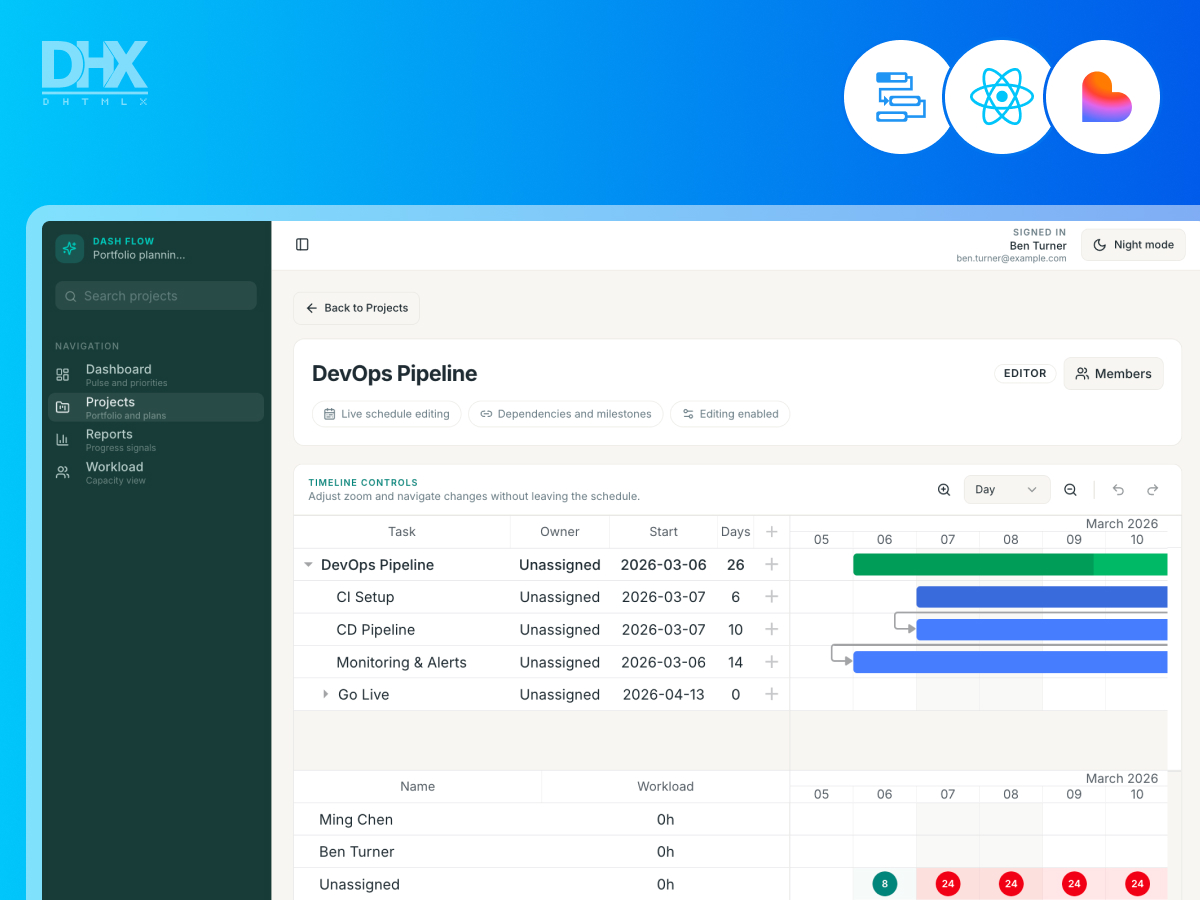Click the Days column header
This screenshot has height=900, width=1200.
pyautogui.click(x=735, y=532)
